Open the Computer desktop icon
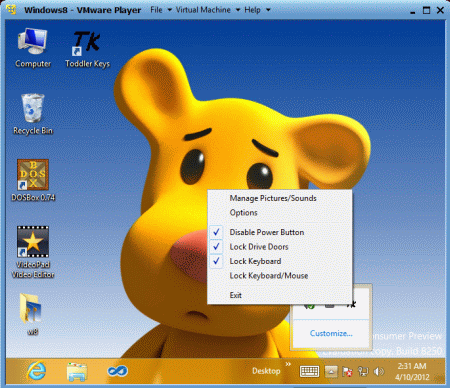This screenshot has width=450, height=388. pos(33,48)
